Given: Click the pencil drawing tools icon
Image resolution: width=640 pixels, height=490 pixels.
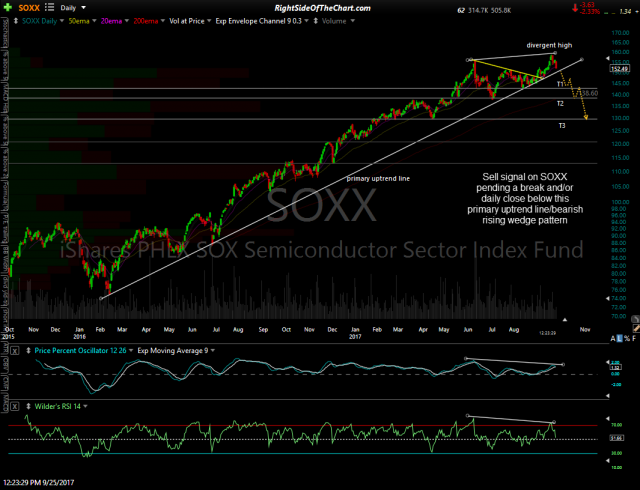Looking at the screenshot, I should coord(636,328).
